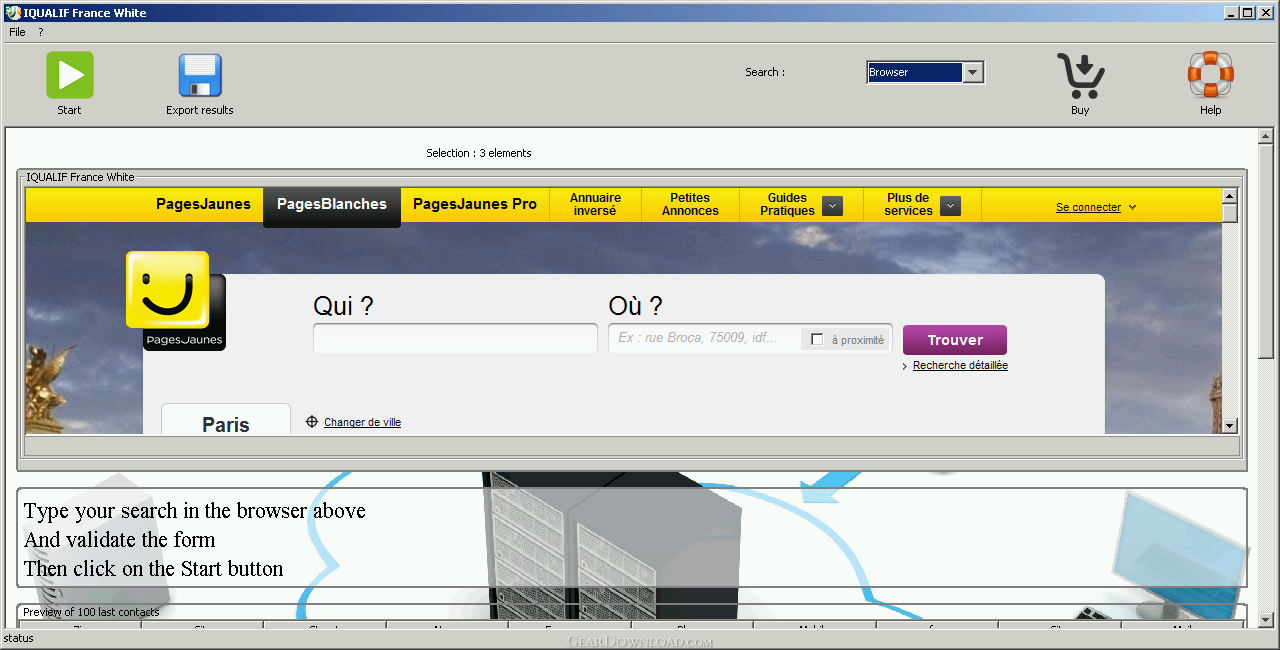This screenshot has height=650, width=1280.
Task: Open the ? menu
Action: (x=41, y=32)
